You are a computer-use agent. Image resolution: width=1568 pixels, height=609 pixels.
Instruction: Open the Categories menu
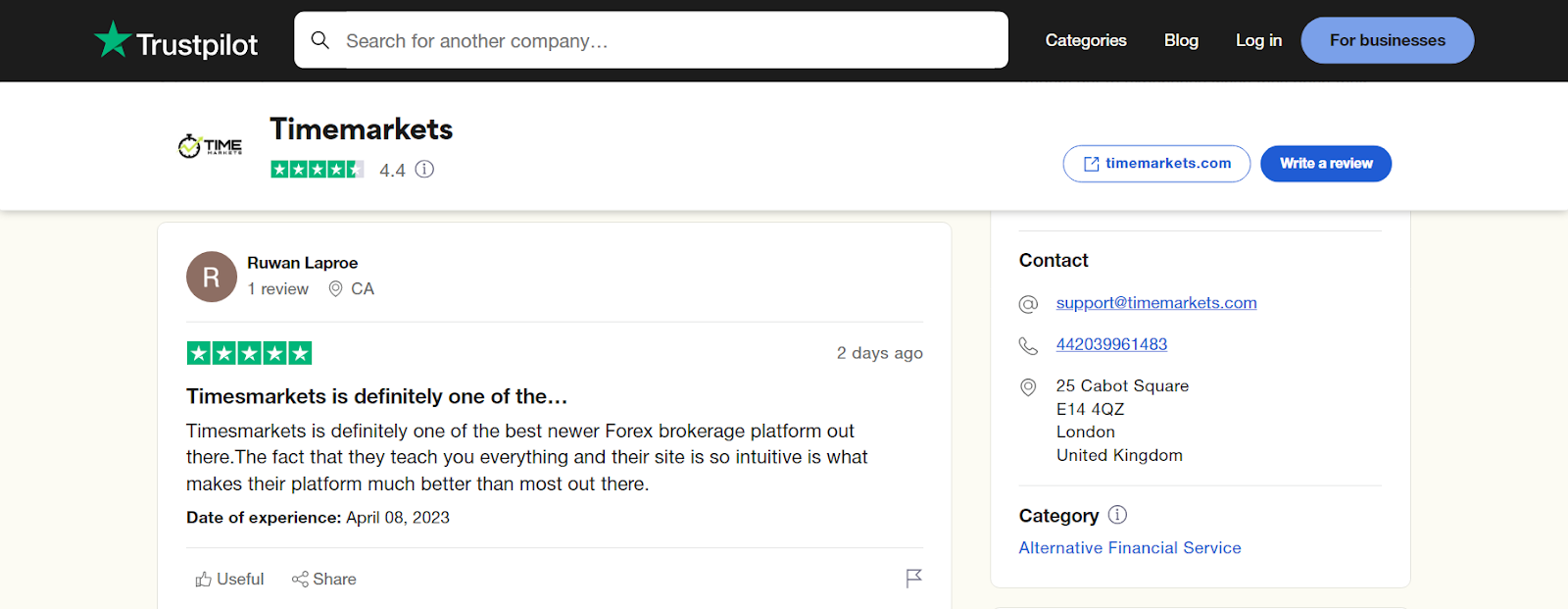pyautogui.click(x=1086, y=40)
